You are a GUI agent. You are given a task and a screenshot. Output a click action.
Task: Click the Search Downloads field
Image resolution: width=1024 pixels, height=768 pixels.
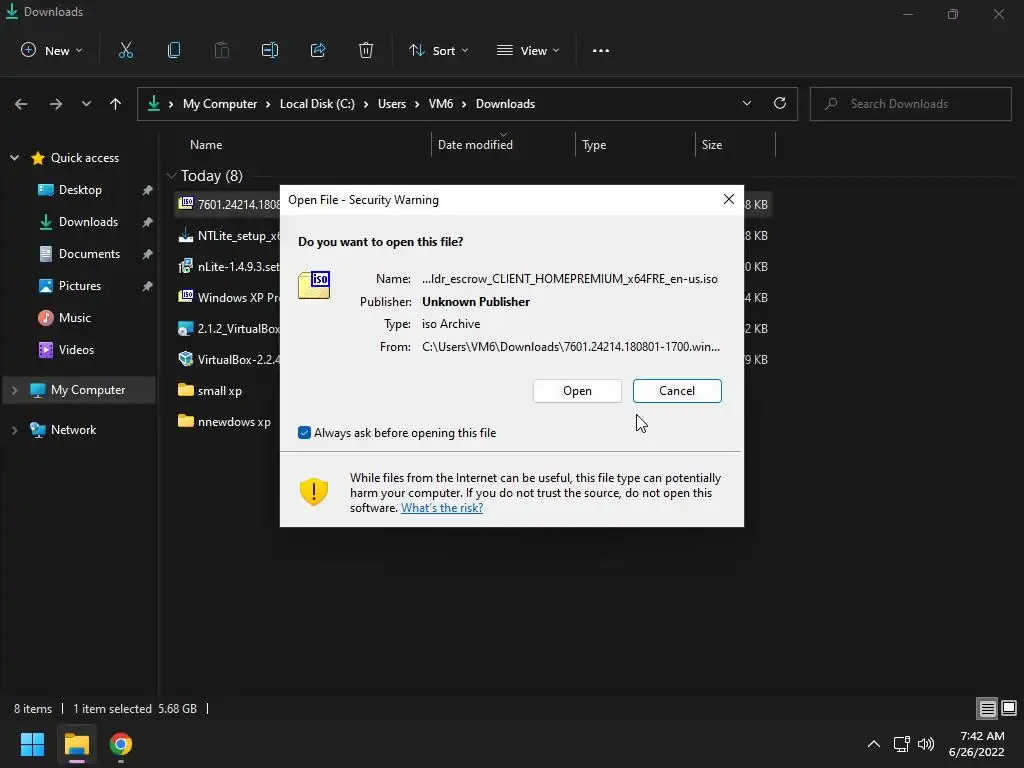click(911, 104)
